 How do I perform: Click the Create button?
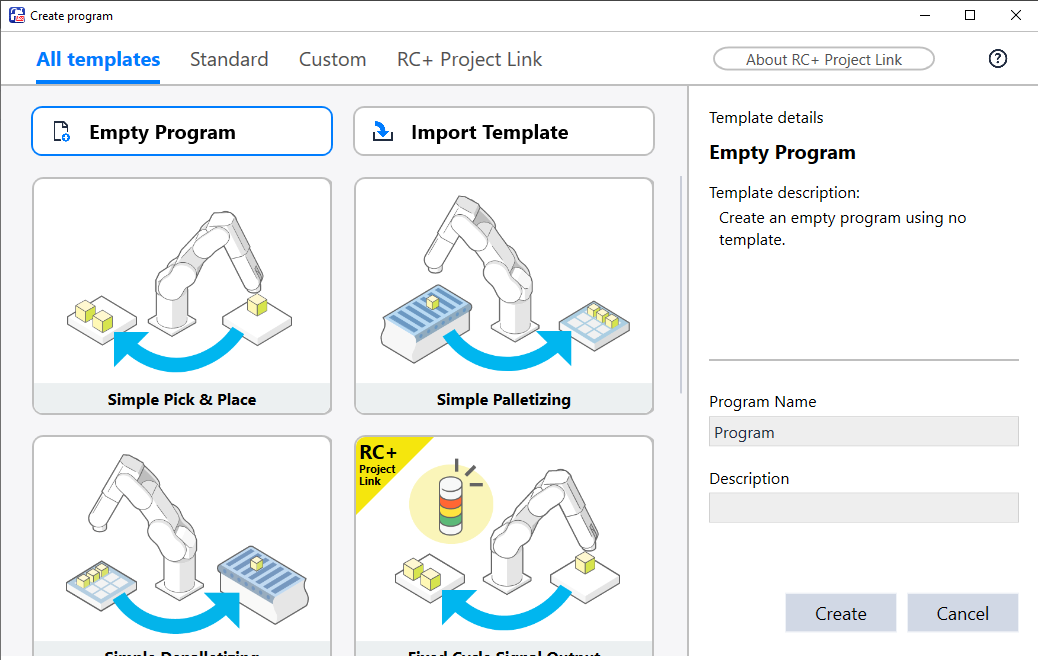click(840, 613)
